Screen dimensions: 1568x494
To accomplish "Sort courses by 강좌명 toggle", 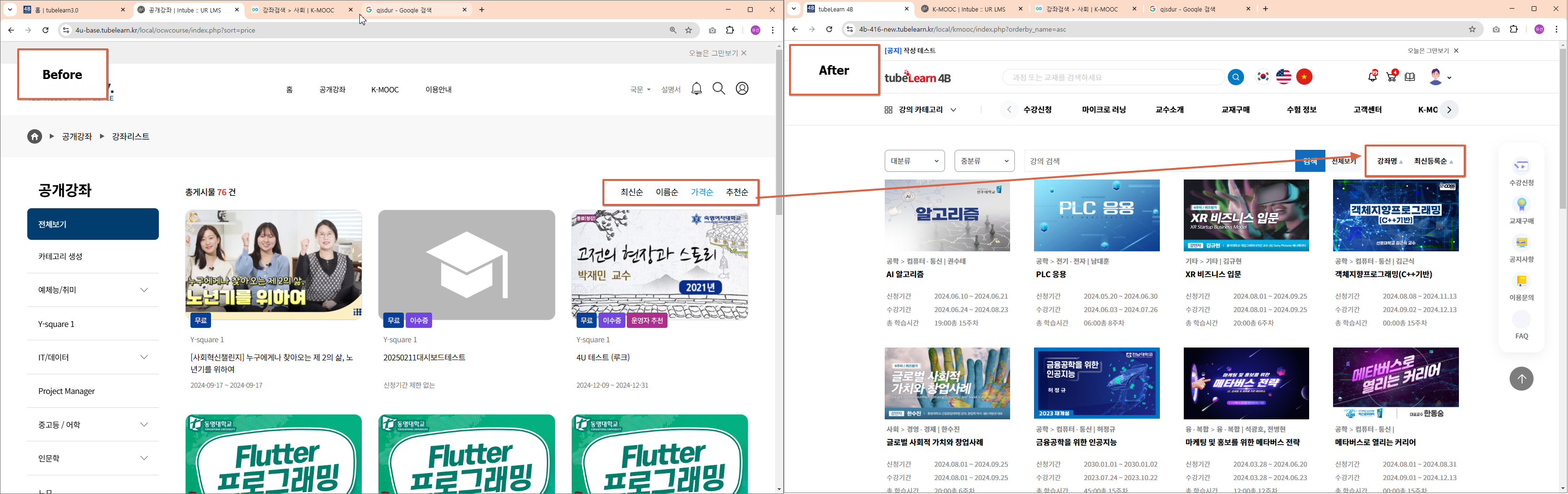I will [x=1390, y=161].
